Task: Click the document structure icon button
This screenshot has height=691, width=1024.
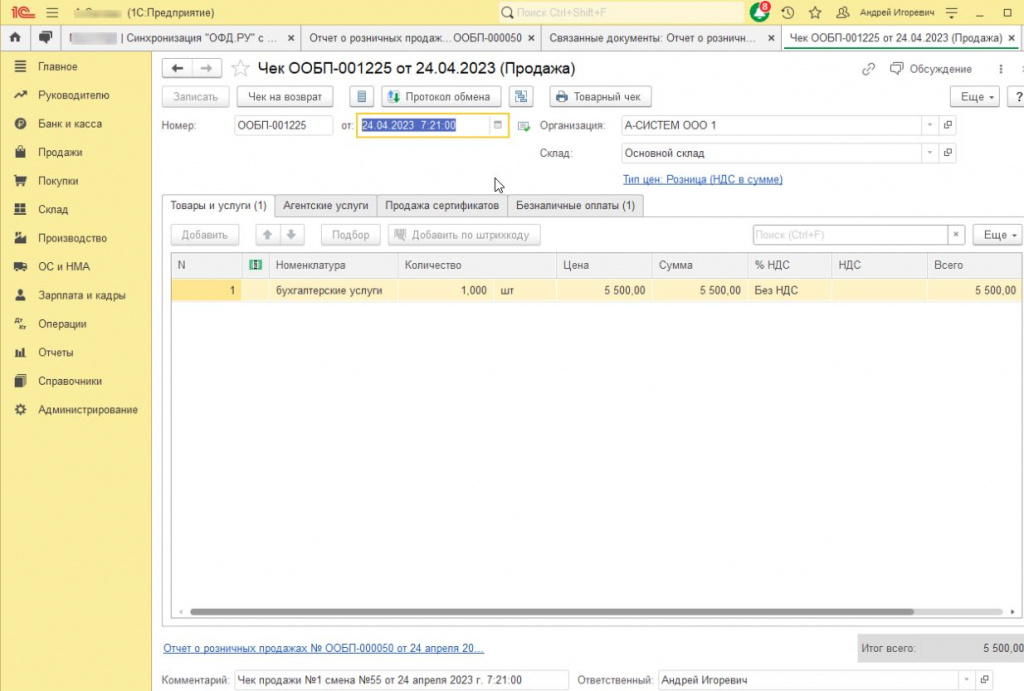Action: click(x=520, y=97)
